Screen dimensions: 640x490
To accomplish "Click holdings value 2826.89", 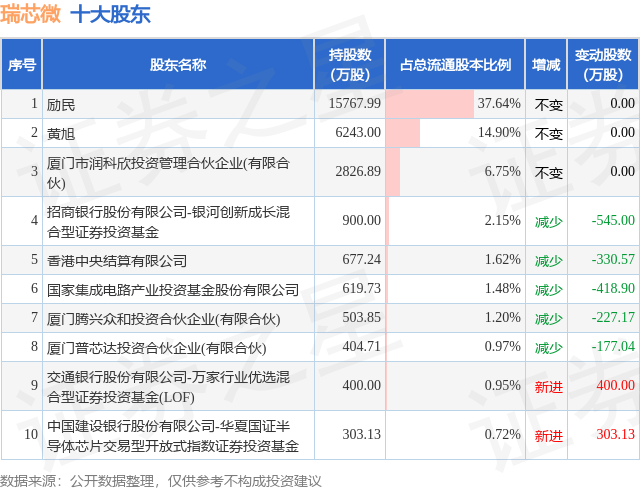I will tap(358, 171).
